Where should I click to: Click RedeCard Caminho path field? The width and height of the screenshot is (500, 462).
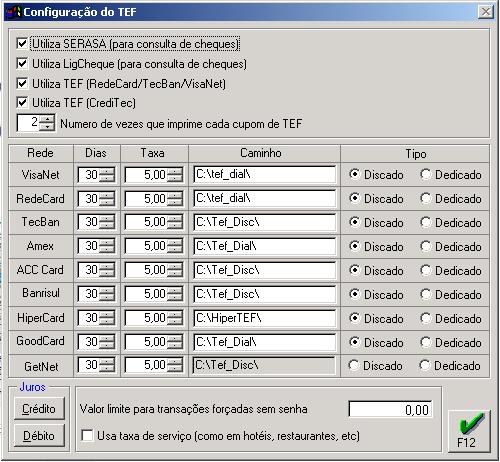point(264,198)
